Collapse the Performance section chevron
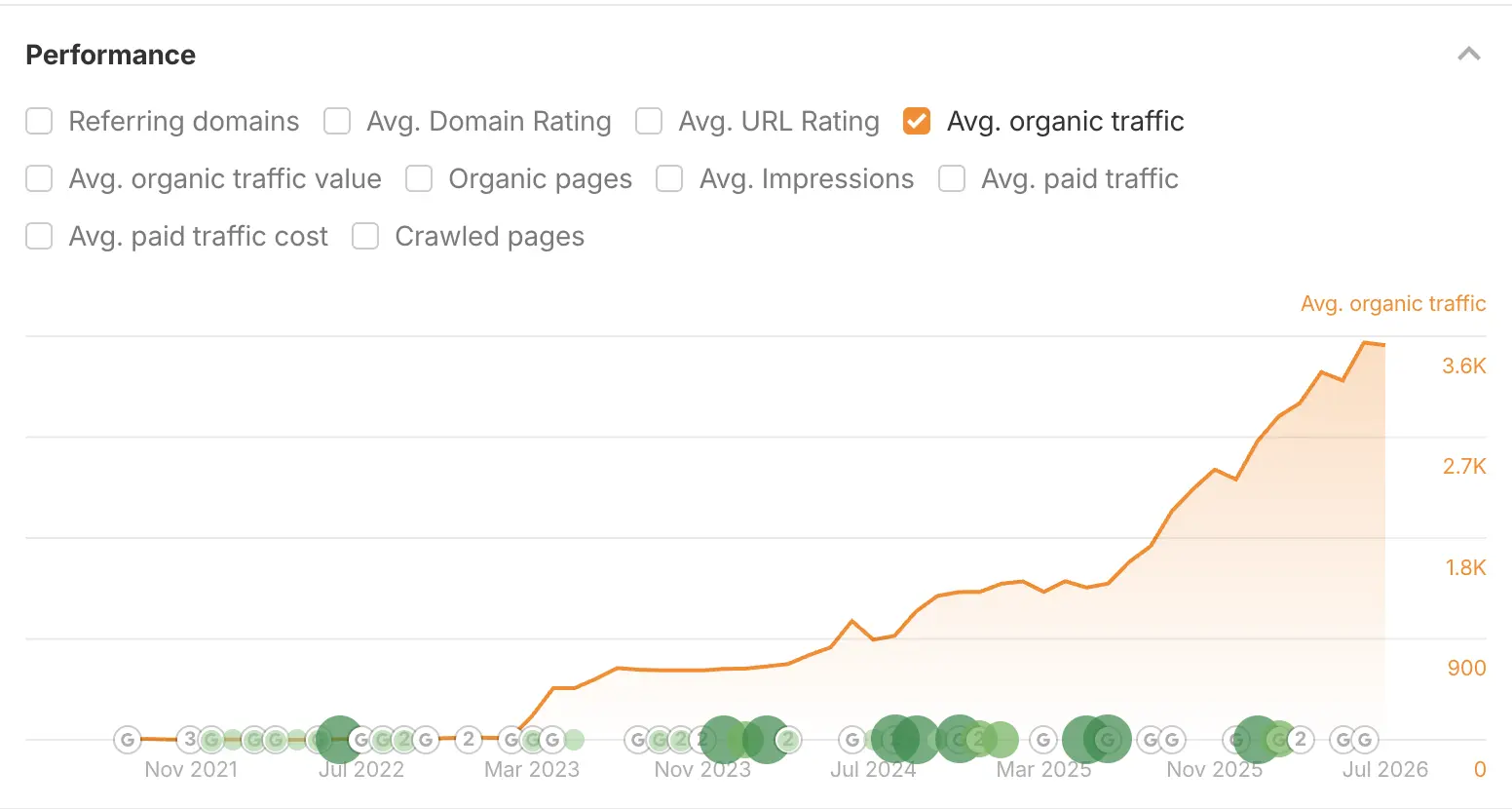 click(1469, 55)
